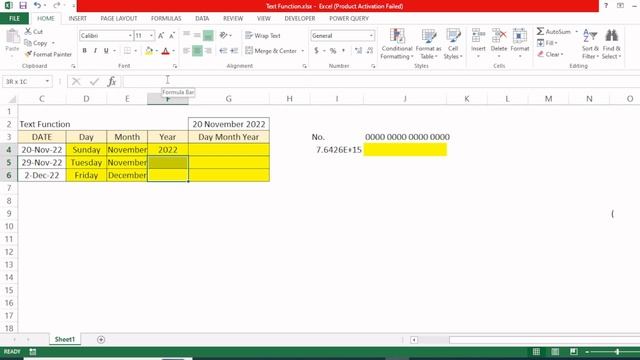This screenshot has width=640, height=360.
Task: Add a new sheet with plus button
Action: (101, 340)
